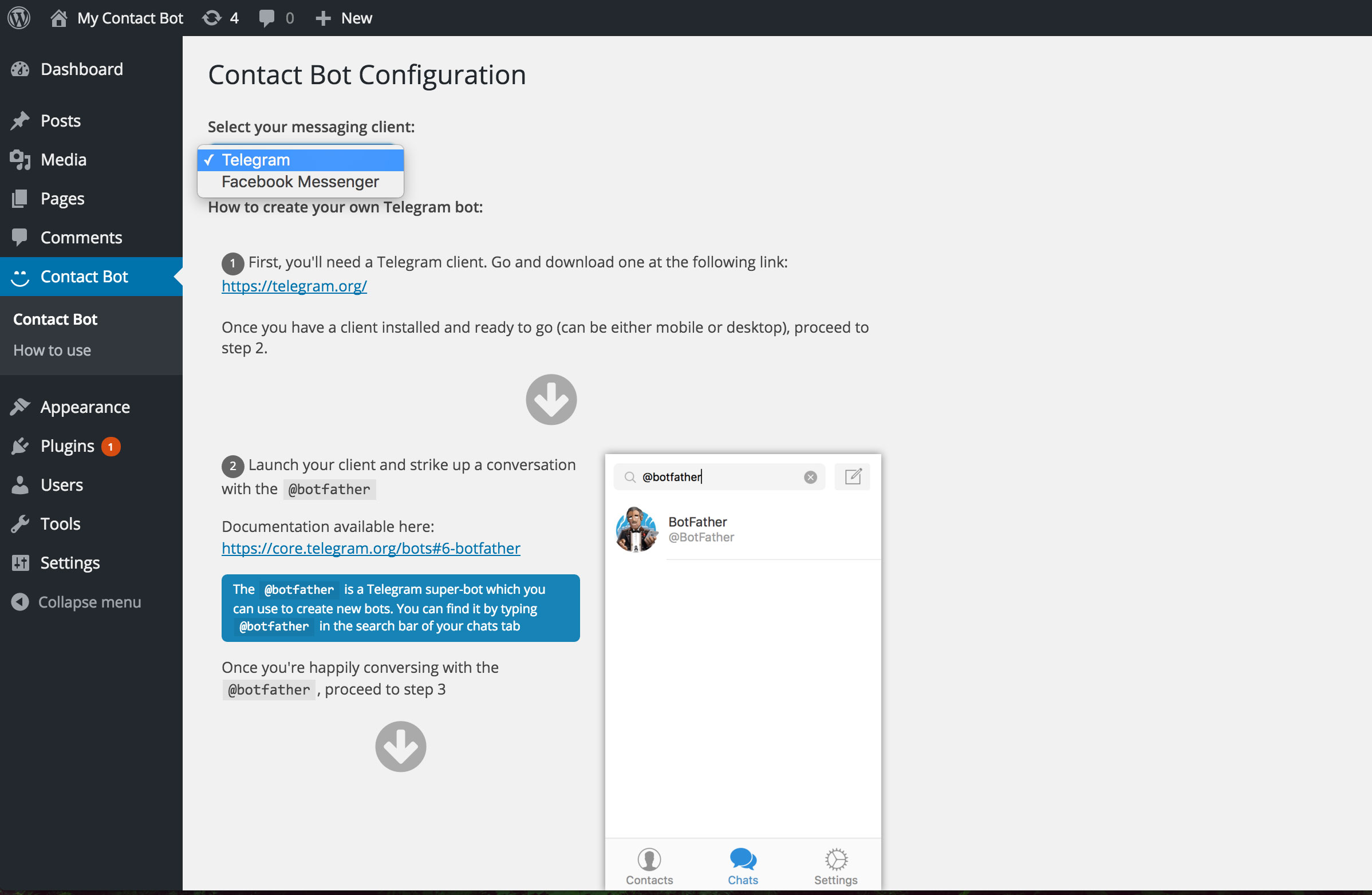Viewport: 1372px width, 895px height.
Task: Clear the @botfather search field
Action: tap(810, 477)
